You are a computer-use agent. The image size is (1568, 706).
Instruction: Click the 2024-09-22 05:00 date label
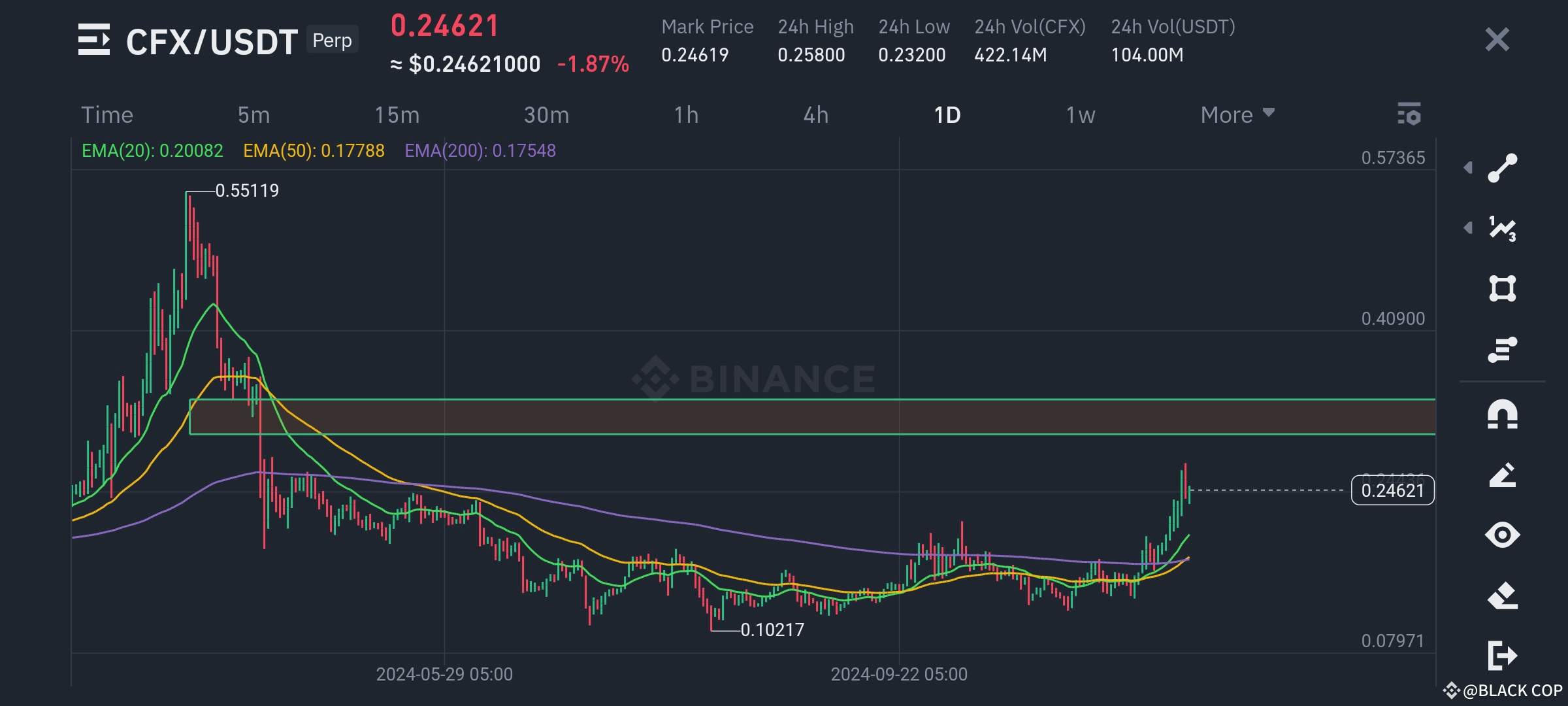click(x=899, y=674)
